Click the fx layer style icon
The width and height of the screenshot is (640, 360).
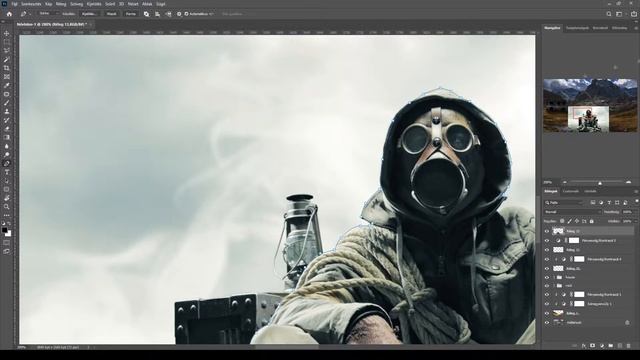[584, 346]
